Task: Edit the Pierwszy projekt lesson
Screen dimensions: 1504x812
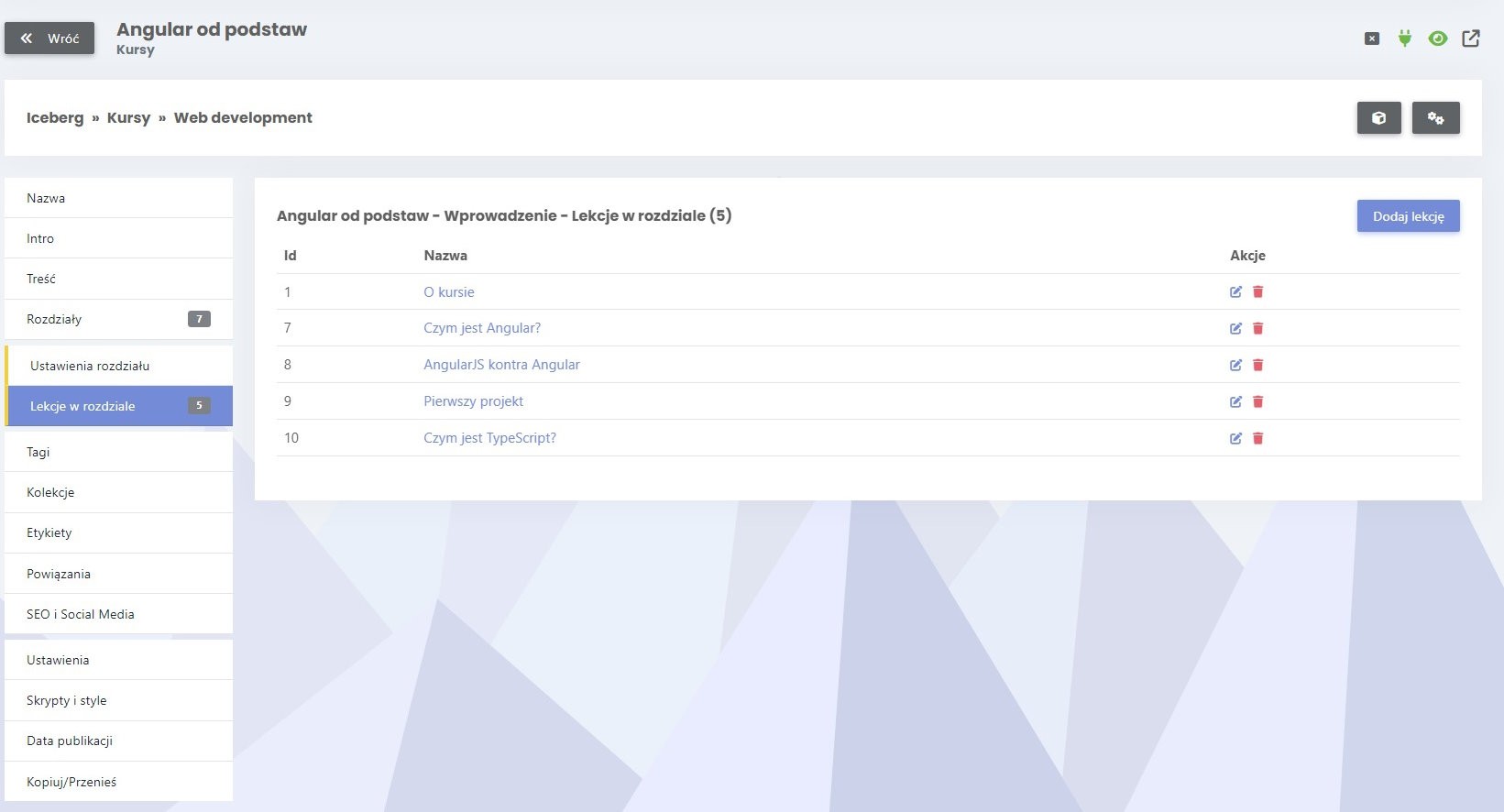Action: click(x=1235, y=401)
